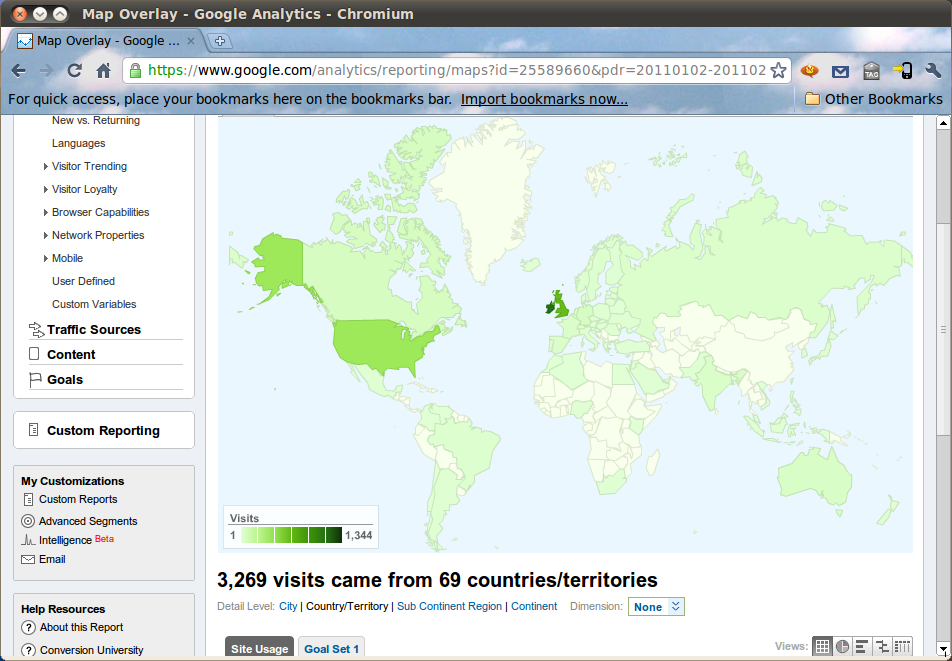Switch to pie chart percentage view

click(842, 646)
